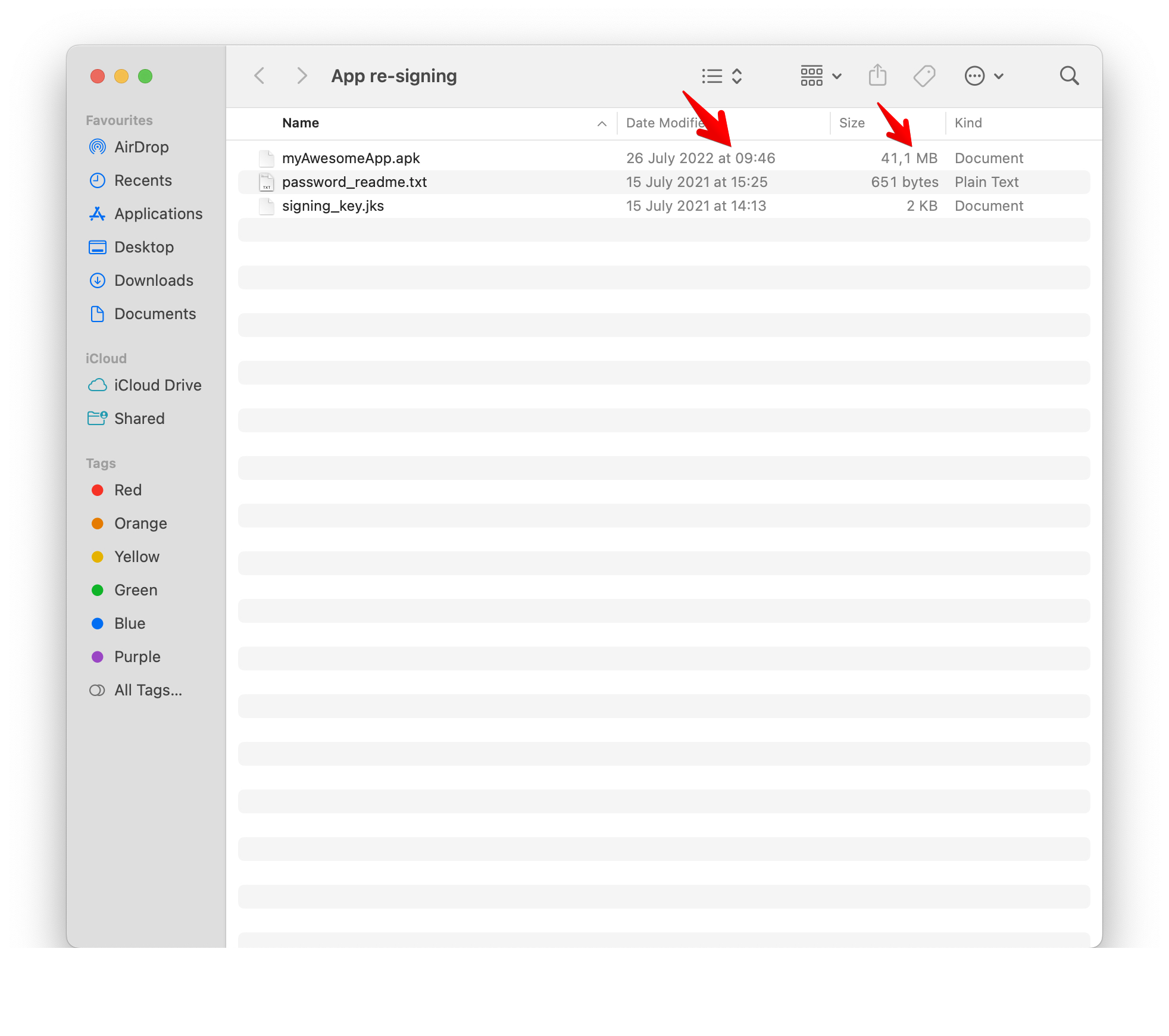1169x1036 pixels.
Task: Sort by the Kind column header
Action: coord(968,123)
